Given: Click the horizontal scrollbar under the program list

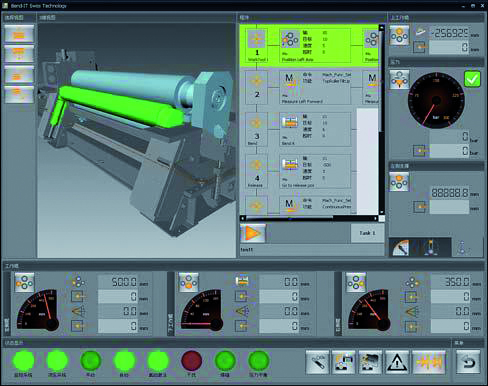Looking at the screenshot, I should (309, 218).
